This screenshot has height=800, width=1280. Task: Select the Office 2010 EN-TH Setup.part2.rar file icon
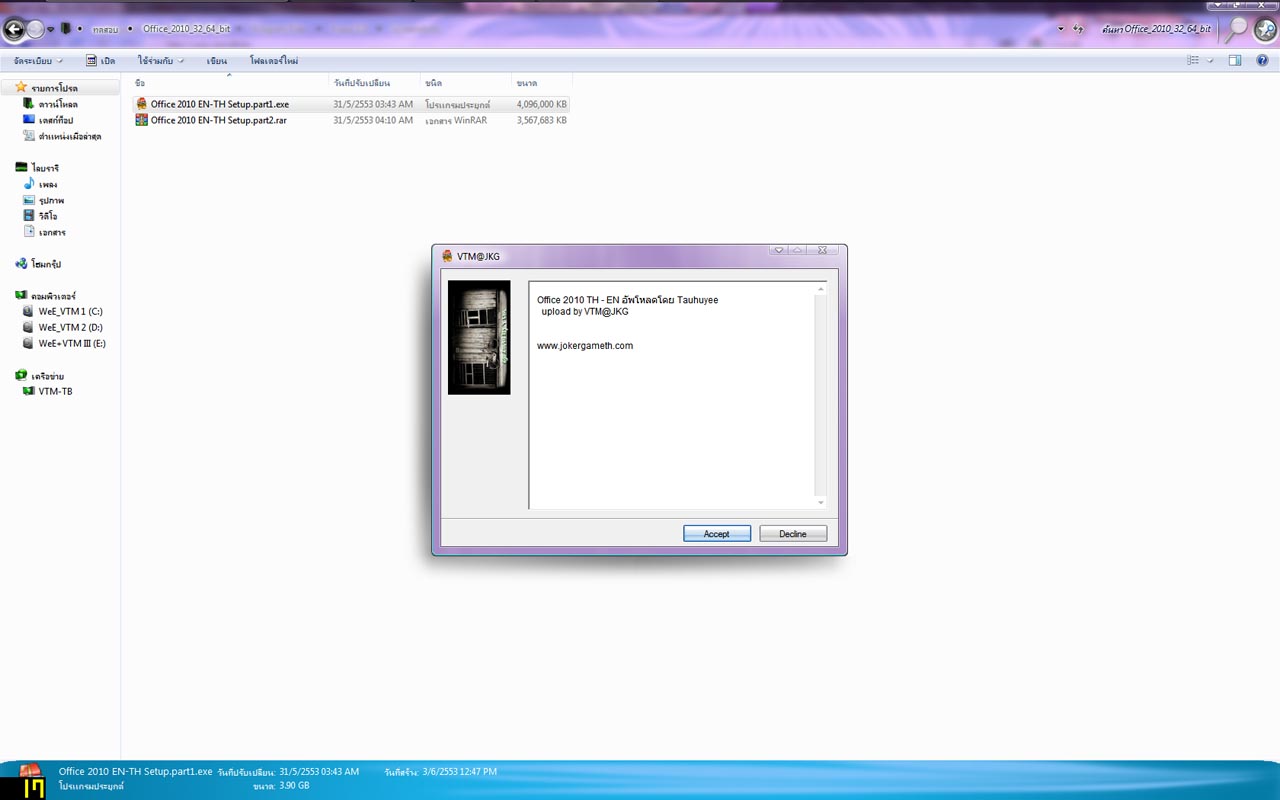(142, 120)
